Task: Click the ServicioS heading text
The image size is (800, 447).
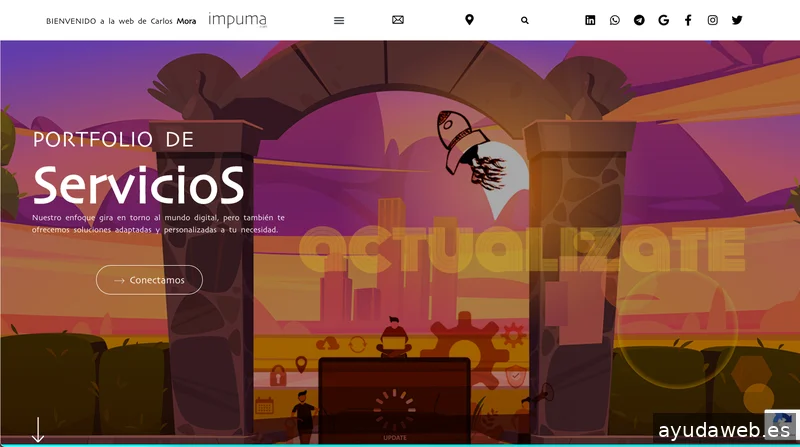Action: pyautogui.click(x=138, y=184)
